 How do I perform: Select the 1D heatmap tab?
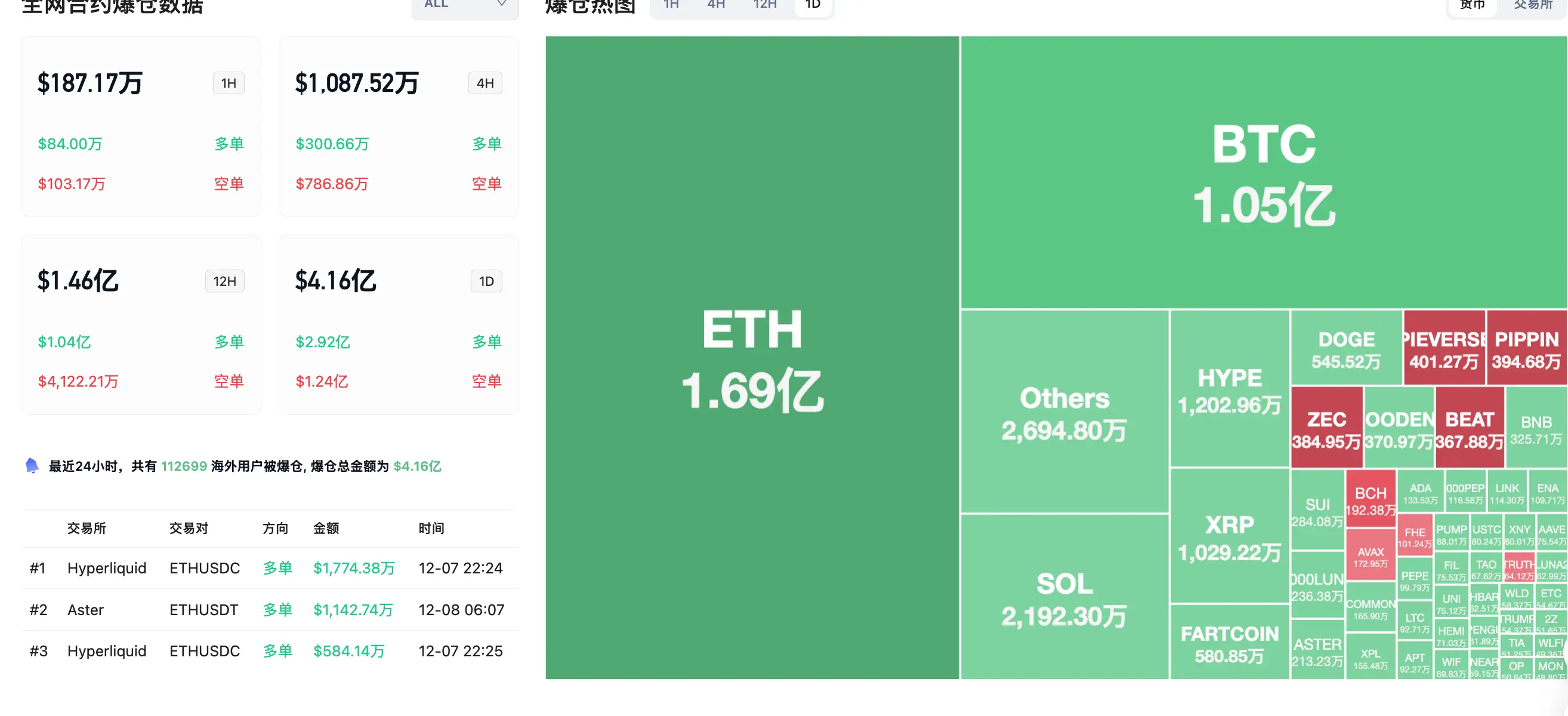click(x=813, y=5)
